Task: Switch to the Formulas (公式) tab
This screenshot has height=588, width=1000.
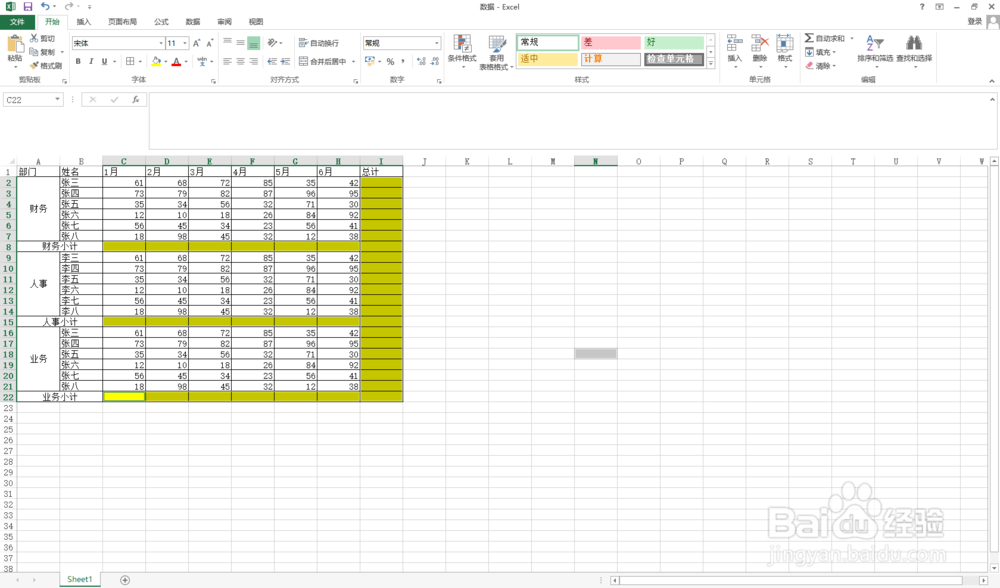Action: point(161,22)
